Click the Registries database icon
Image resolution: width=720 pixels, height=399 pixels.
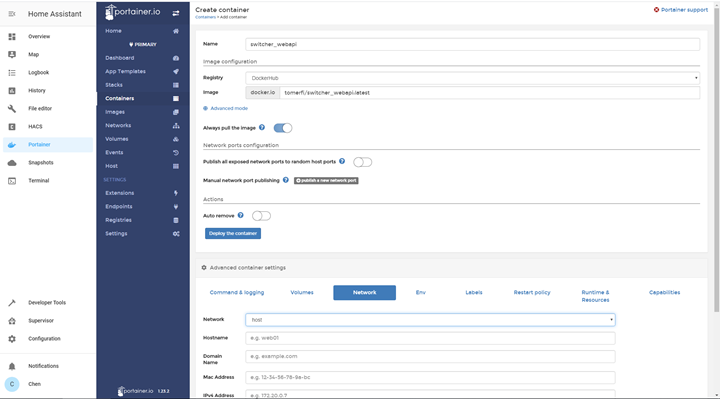coord(176,220)
